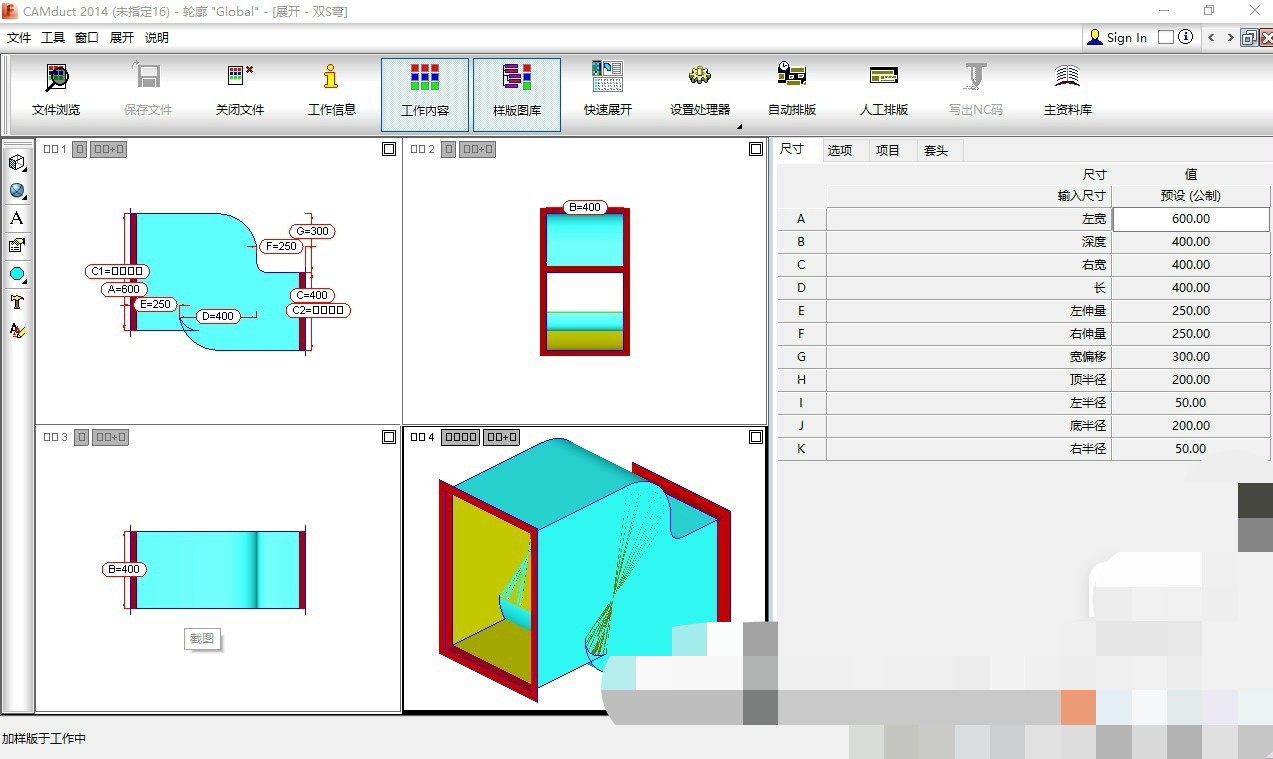Maximize view pane 4 with its square toggle
The image size is (1273, 759).
tap(756, 437)
